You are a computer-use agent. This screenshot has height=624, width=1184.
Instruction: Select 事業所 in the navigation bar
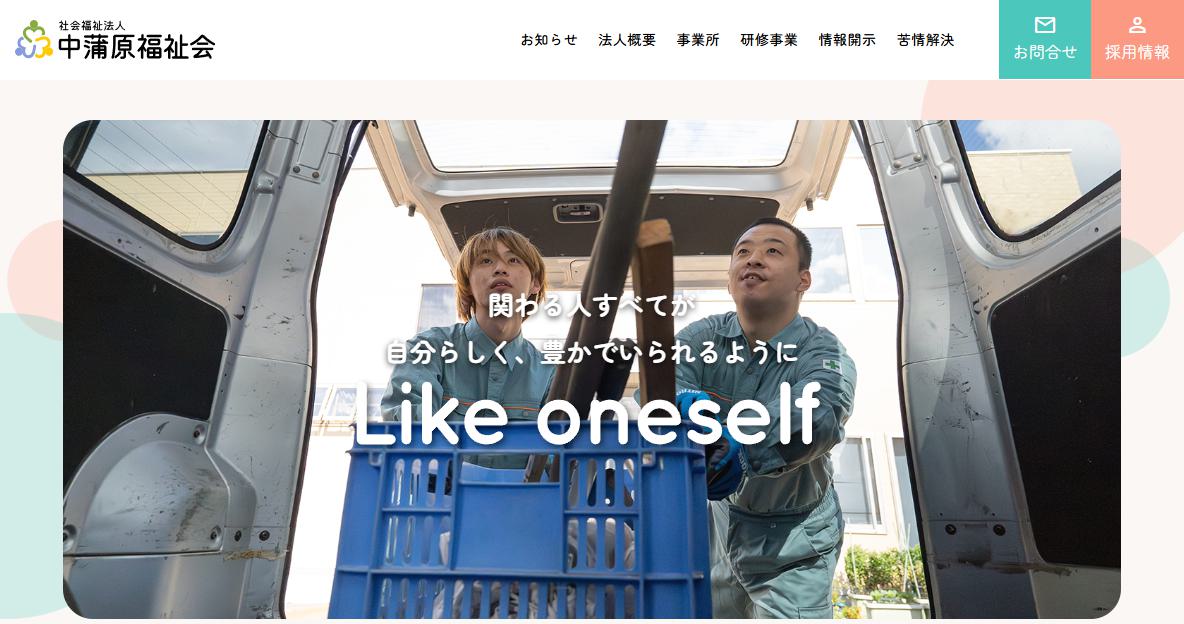pos(698,40)
